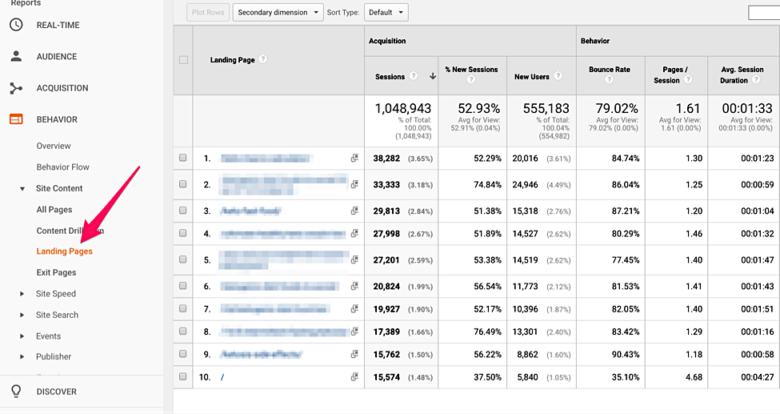Open row 4 landing page external link icon
The width and height of the screenshot is (780, 414).
354,233
